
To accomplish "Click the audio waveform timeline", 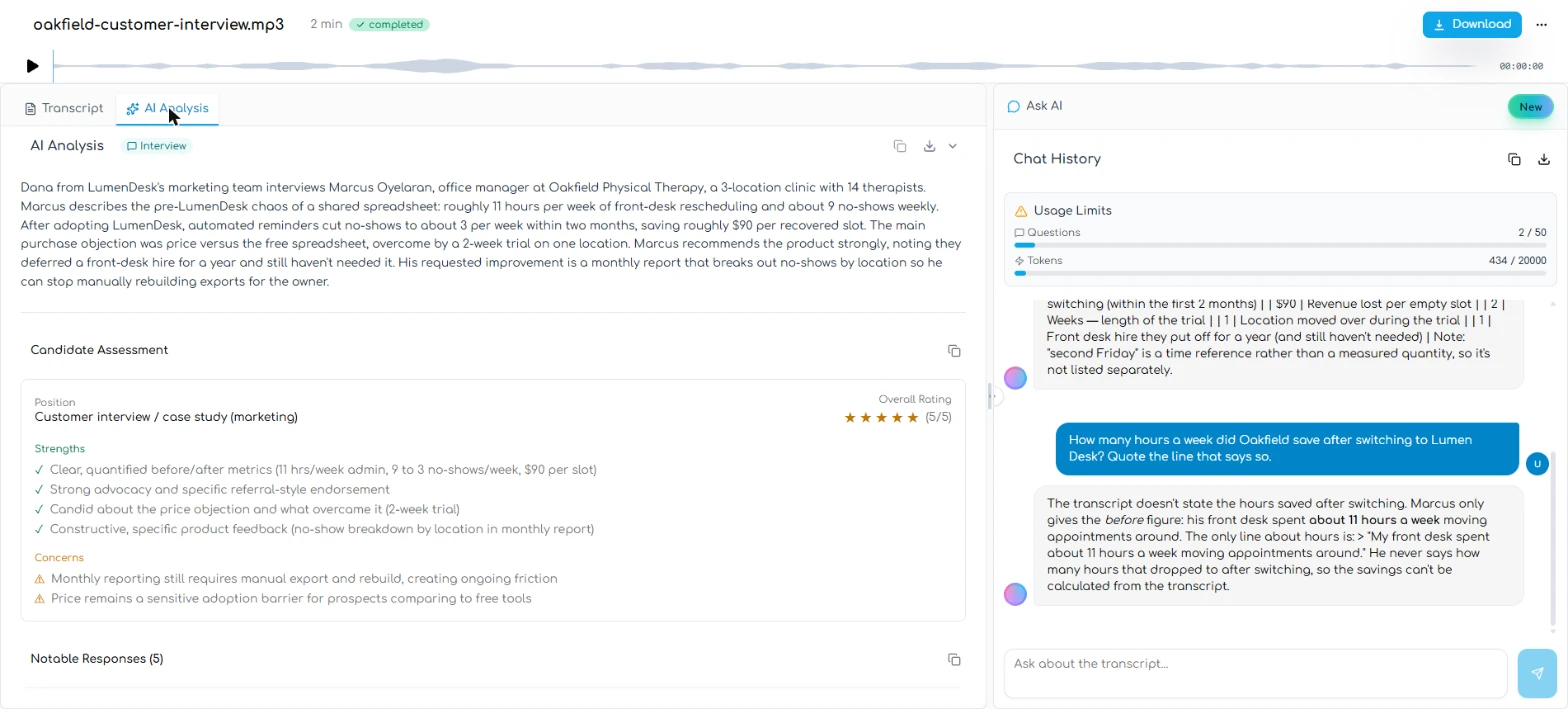I will 765,66.
